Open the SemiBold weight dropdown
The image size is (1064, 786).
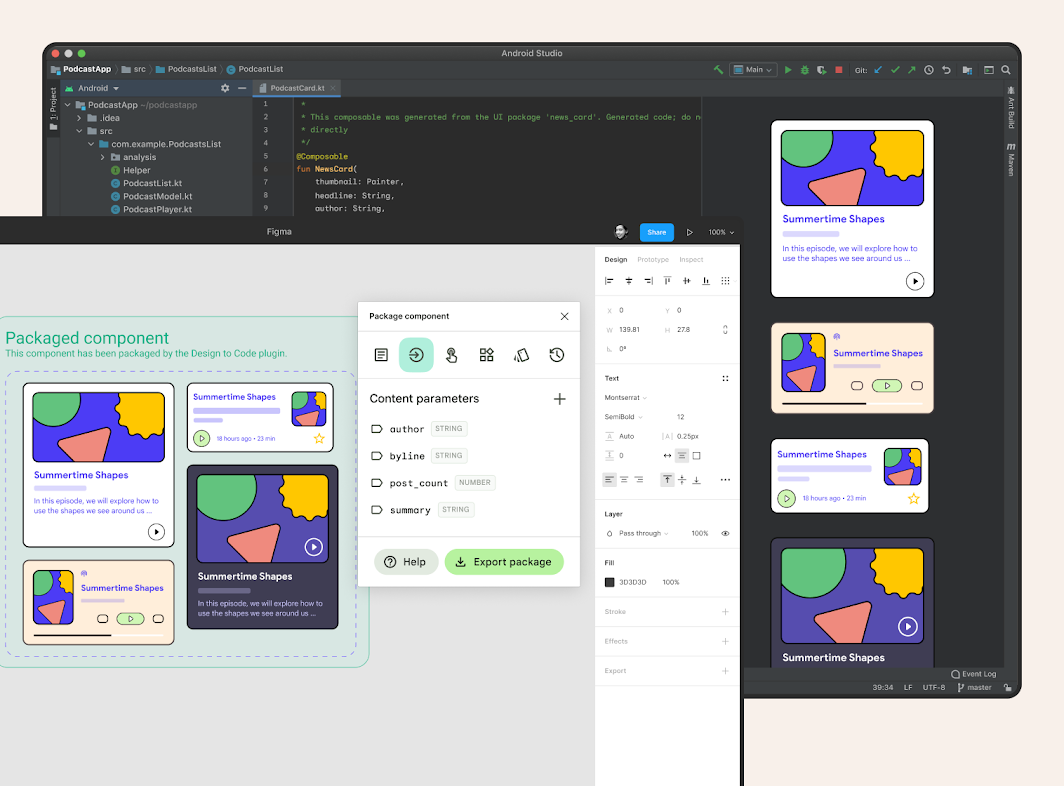coord(623,417)
